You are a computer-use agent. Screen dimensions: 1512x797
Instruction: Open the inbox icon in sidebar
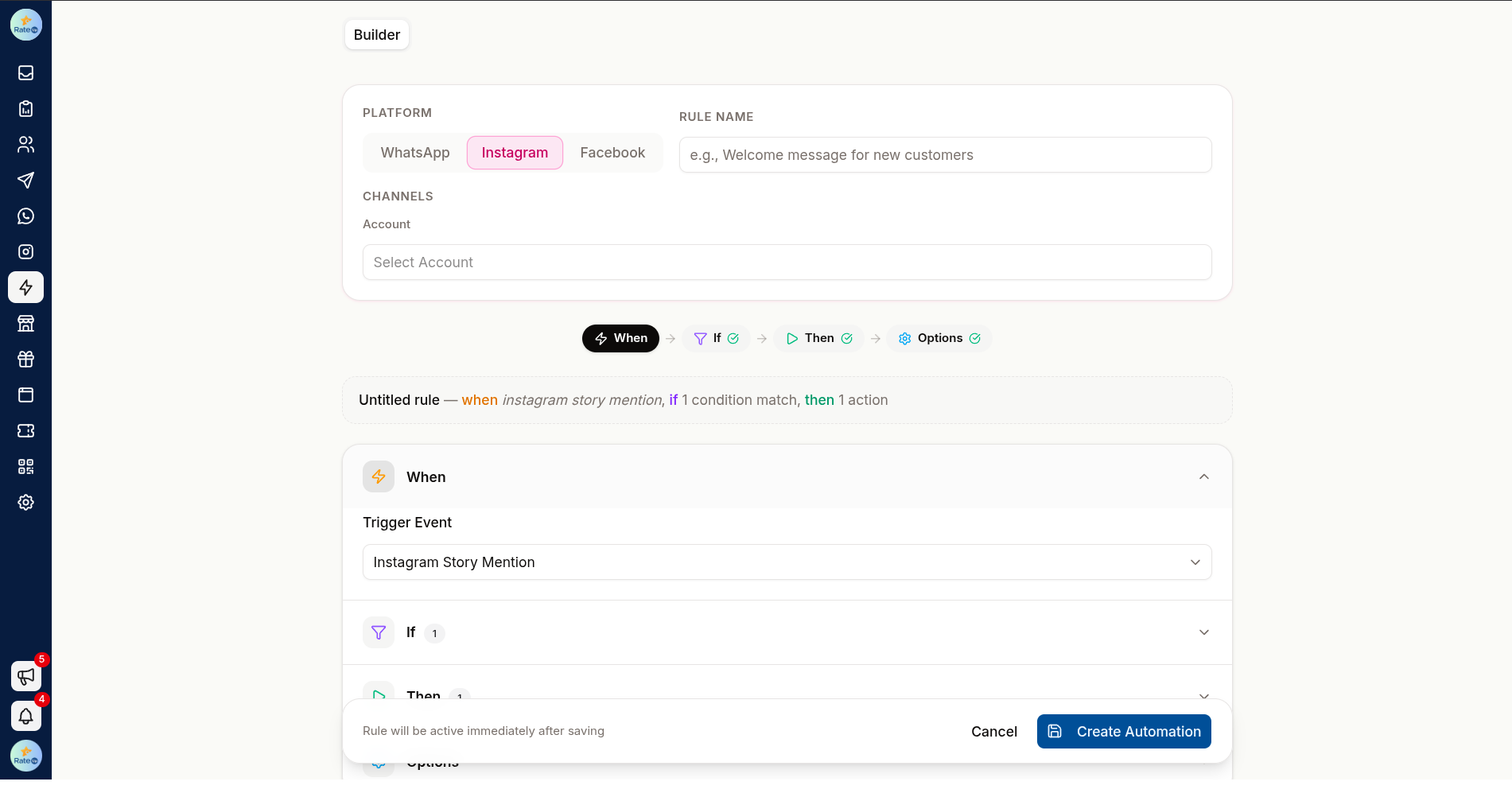25,72
